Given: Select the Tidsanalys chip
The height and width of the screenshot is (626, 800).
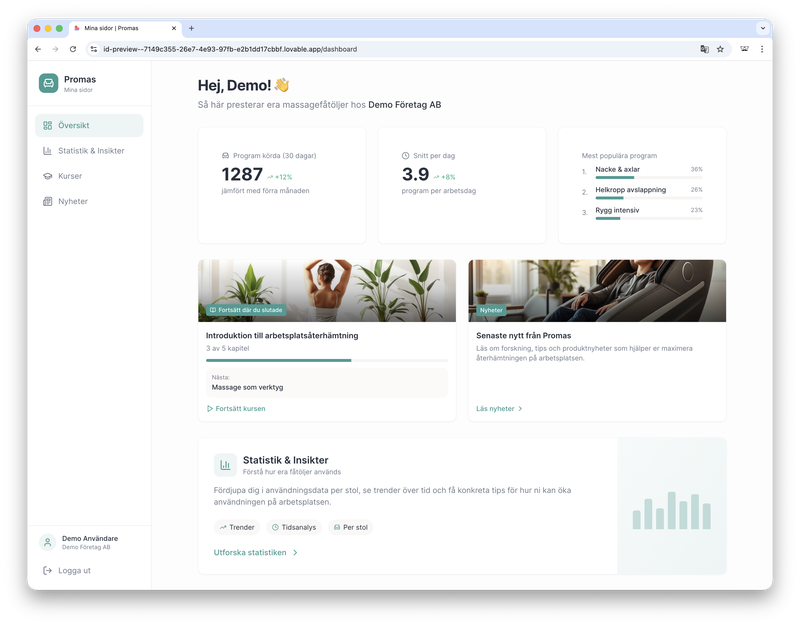Looking at the screenshot, I should 294,527.
